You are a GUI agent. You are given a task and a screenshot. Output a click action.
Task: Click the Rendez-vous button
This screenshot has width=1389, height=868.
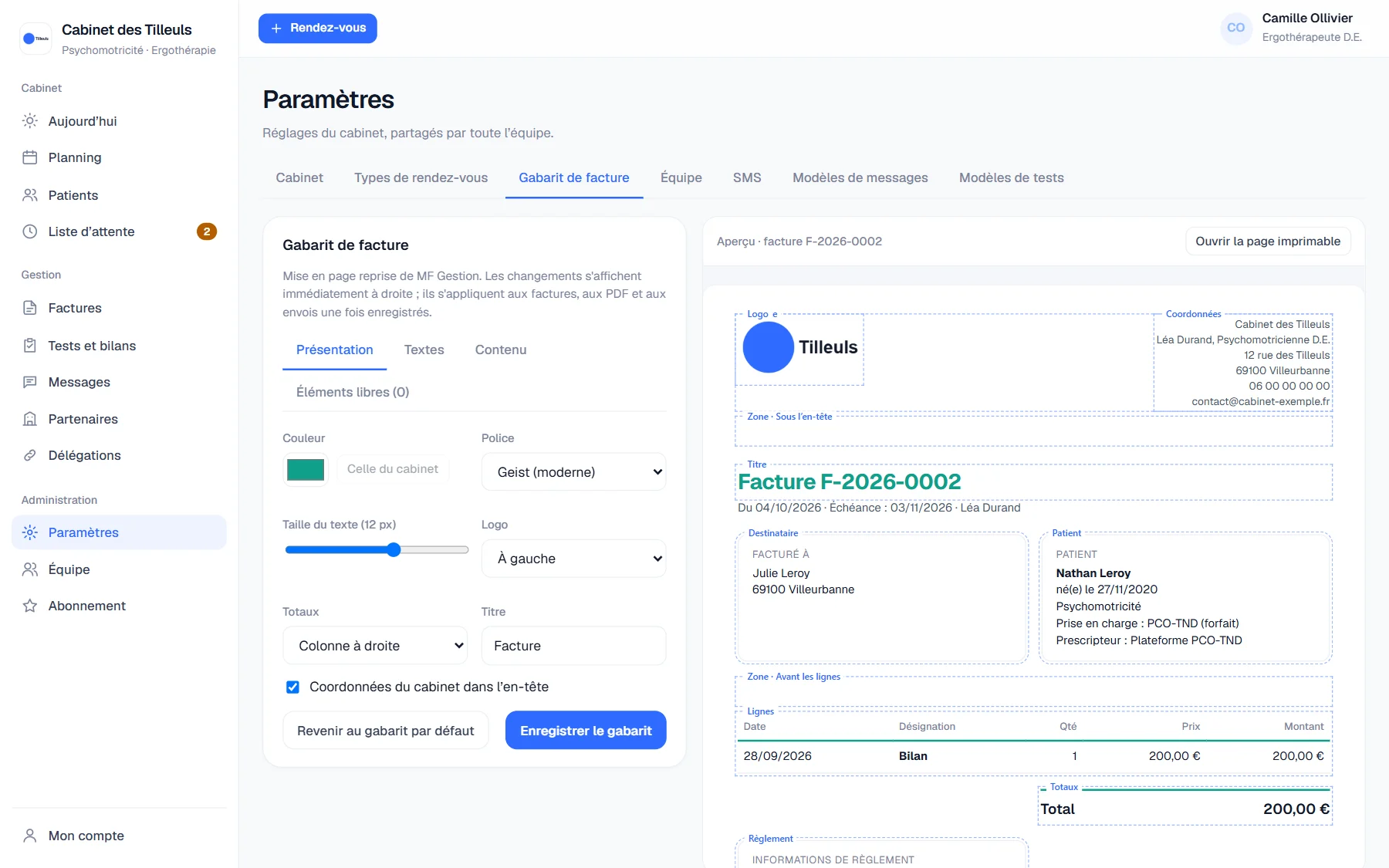click(318, 29)
